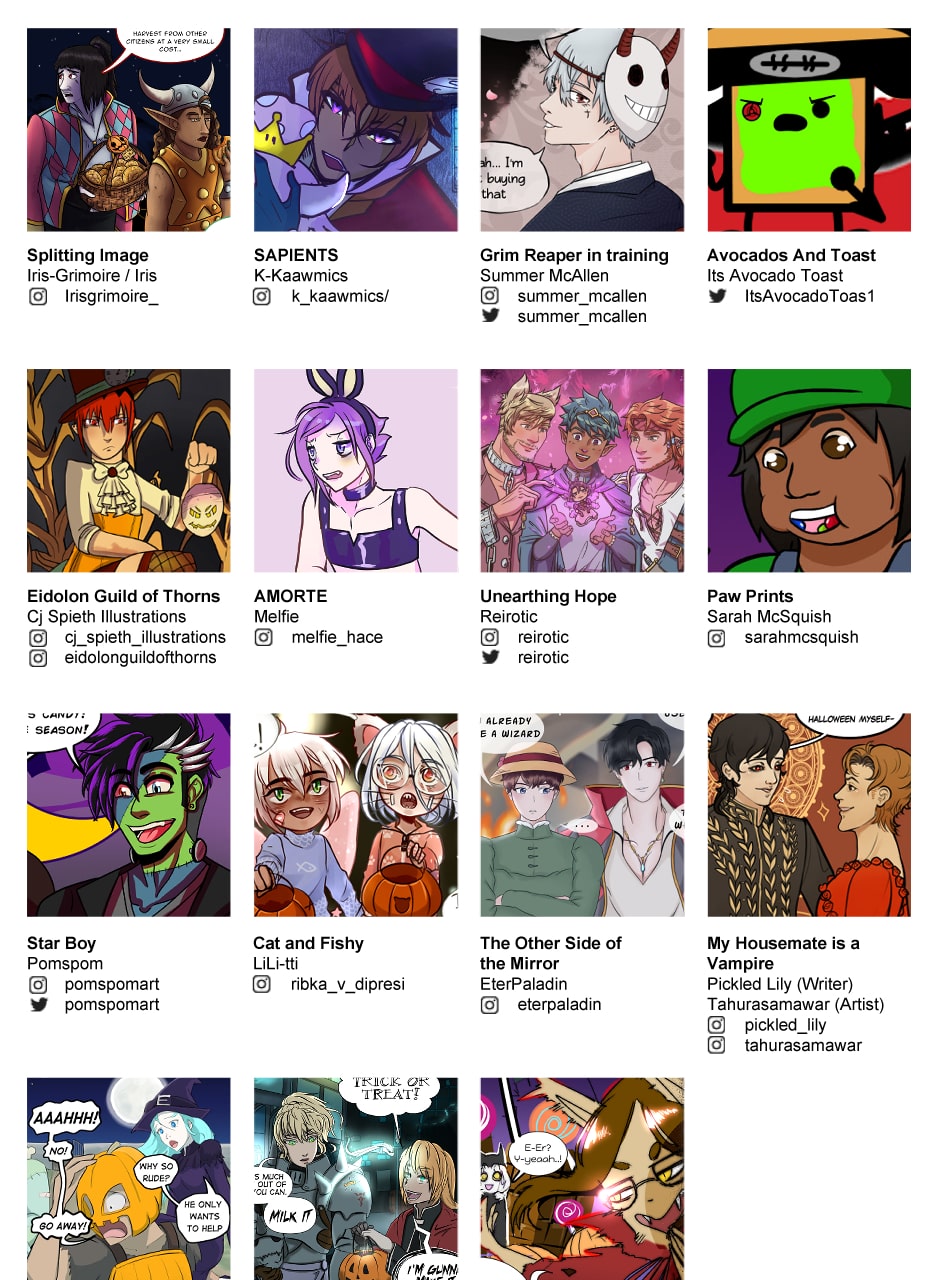Open the Star Boy comic thumbnail
Viewport: 940px width, 1280px height.
[x=129, y=815]
